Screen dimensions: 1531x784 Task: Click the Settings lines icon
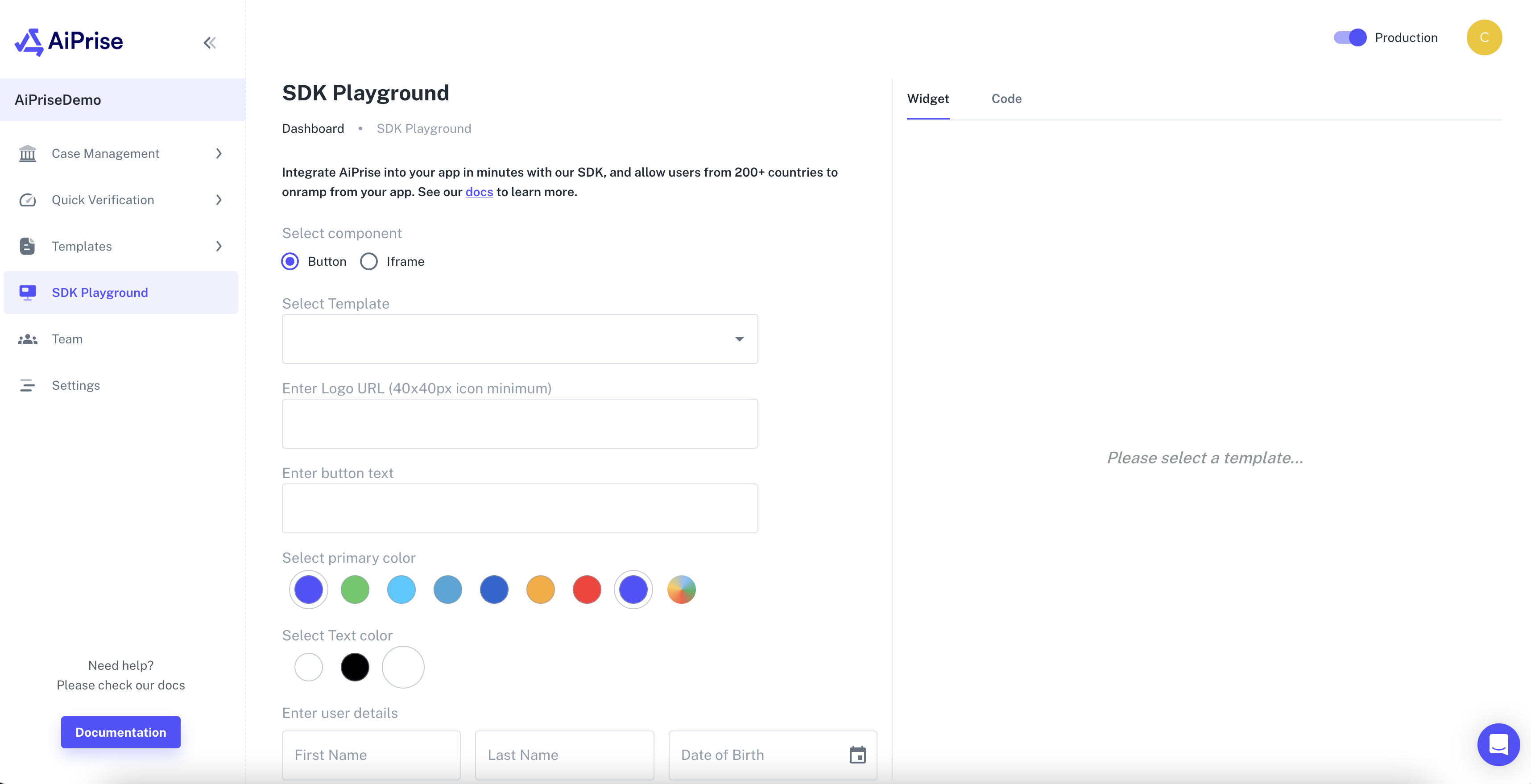click(27, 385)
